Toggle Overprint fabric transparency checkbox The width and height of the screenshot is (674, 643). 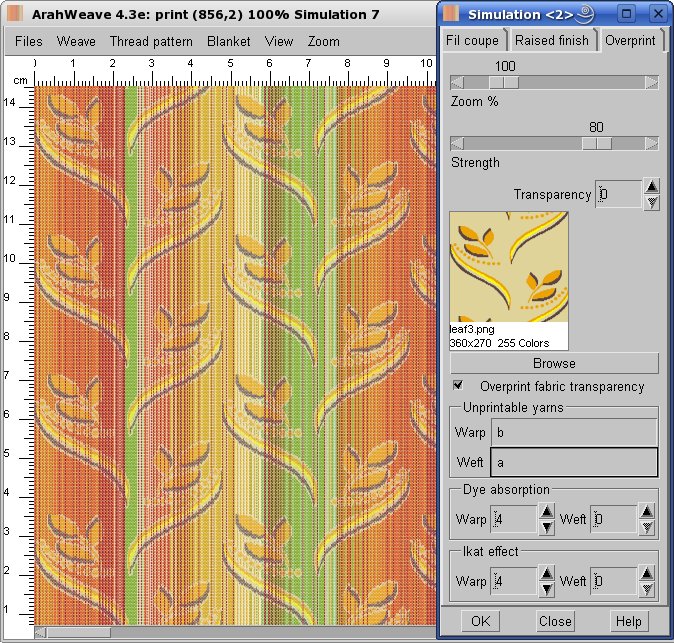tap(458, 385)
